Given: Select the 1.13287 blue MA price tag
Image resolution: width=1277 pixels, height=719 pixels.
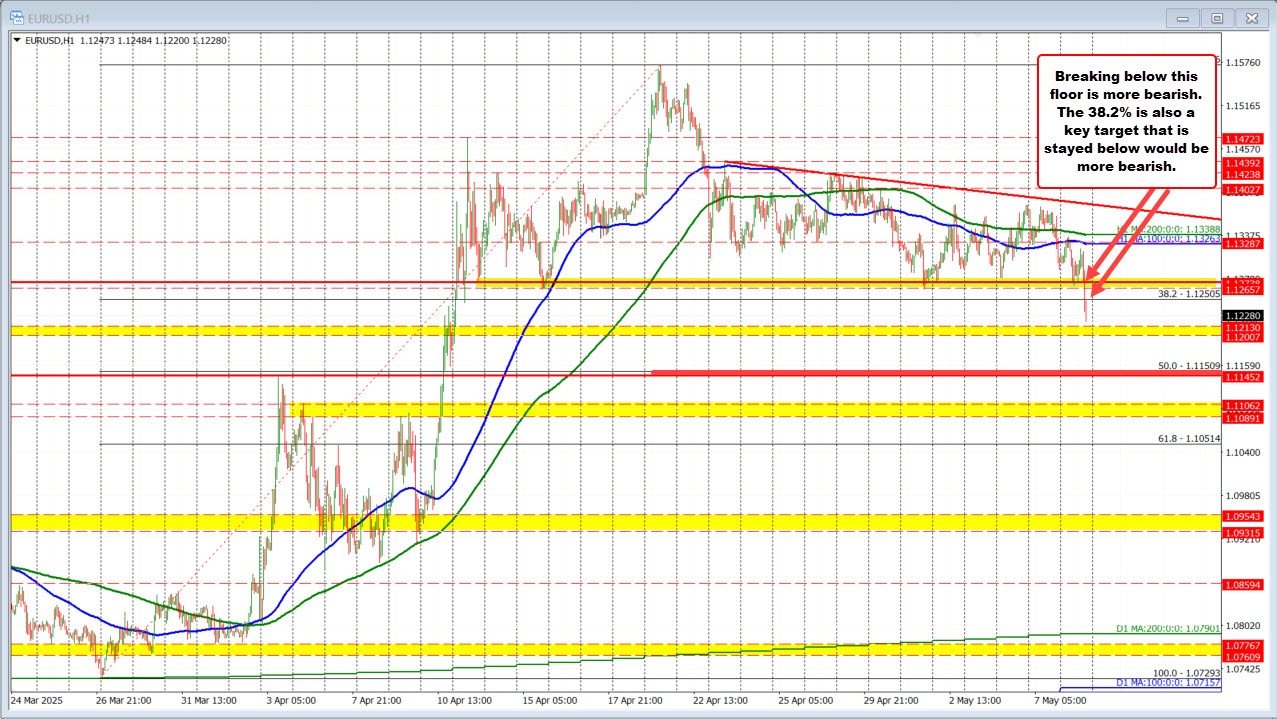Looking at the screenshot, I should [1243, 243].
